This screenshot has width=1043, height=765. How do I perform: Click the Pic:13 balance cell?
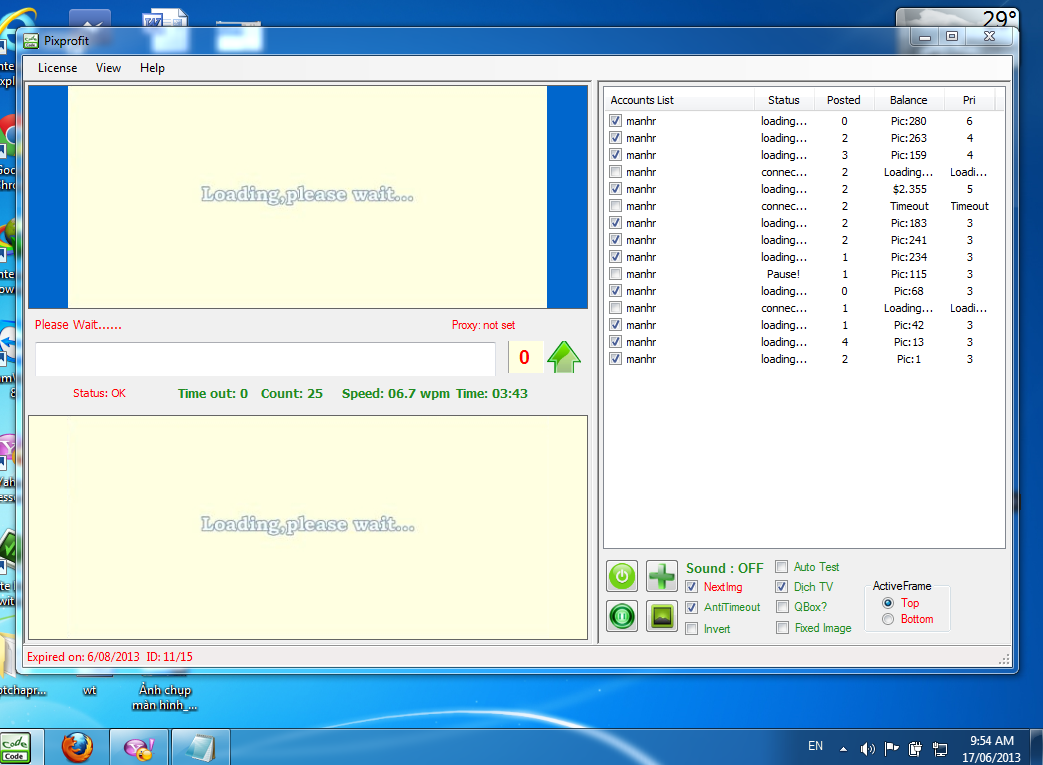click(909, 342)
